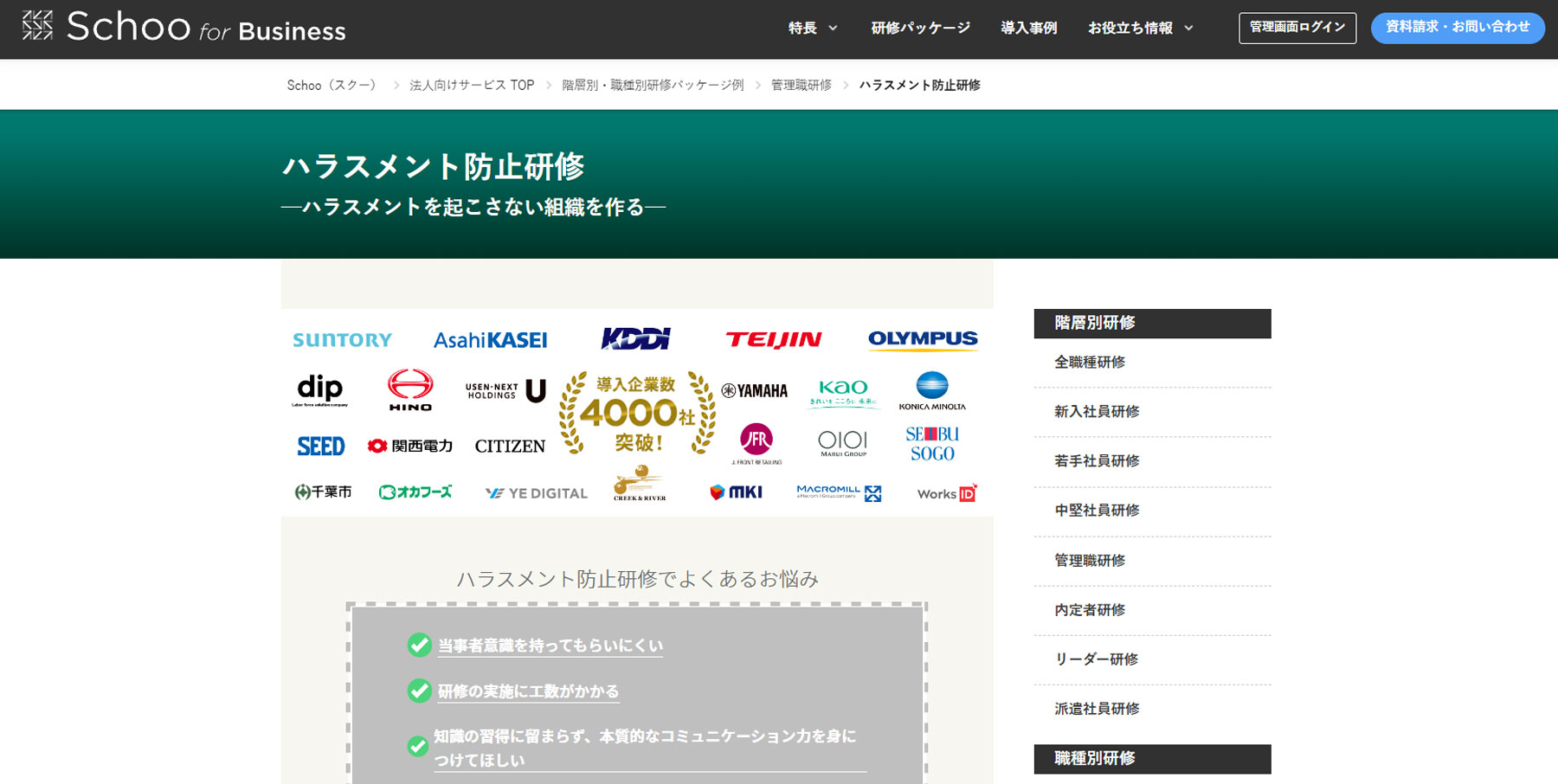The height and width of the screenshot is (784, 1558).
Task: Expand the 特長 dropdown menu
Action: (813, 28)
